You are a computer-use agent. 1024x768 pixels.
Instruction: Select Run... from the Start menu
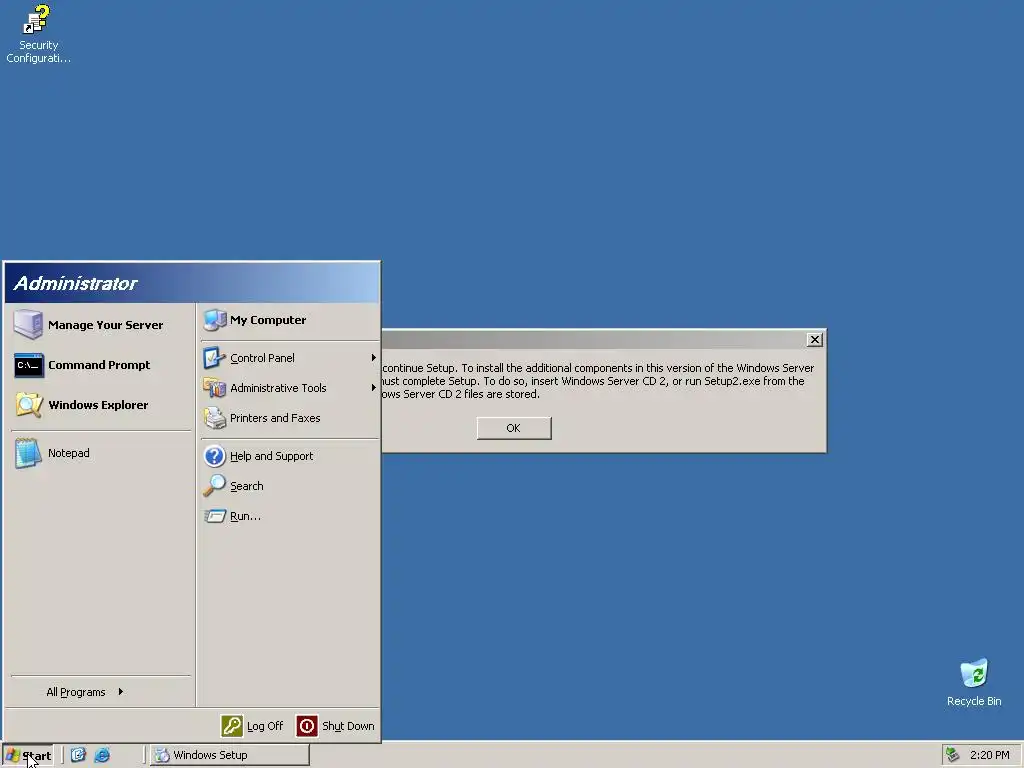[x=289, y=516]
